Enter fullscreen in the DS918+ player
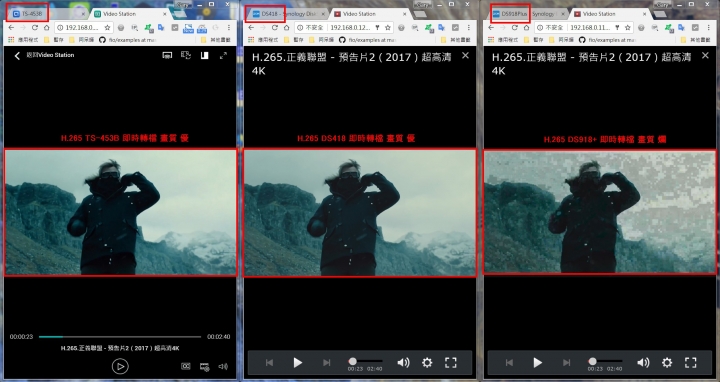Viewport: 720px width, 382px height. click(x=691, y=362)
